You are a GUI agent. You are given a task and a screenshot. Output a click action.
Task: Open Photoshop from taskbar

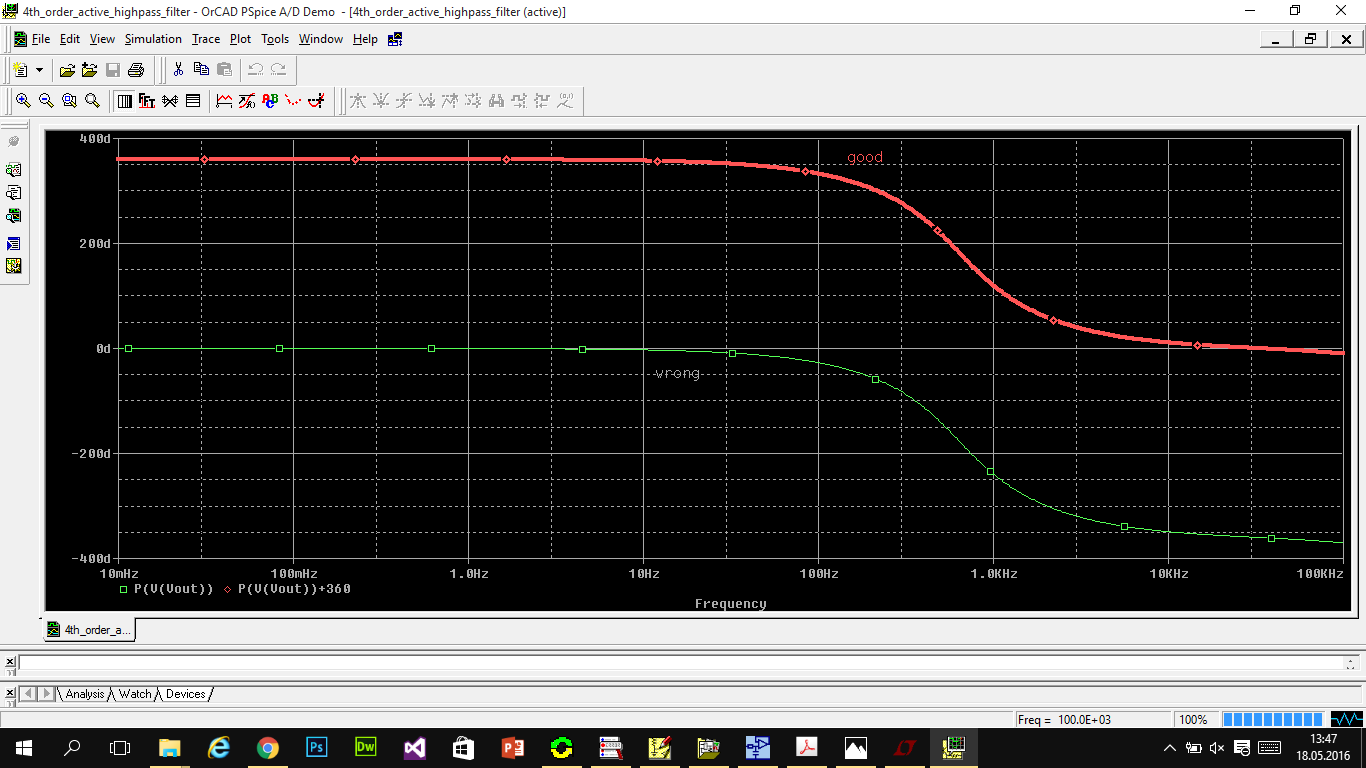pyautogui.click(x=316, y=747)
